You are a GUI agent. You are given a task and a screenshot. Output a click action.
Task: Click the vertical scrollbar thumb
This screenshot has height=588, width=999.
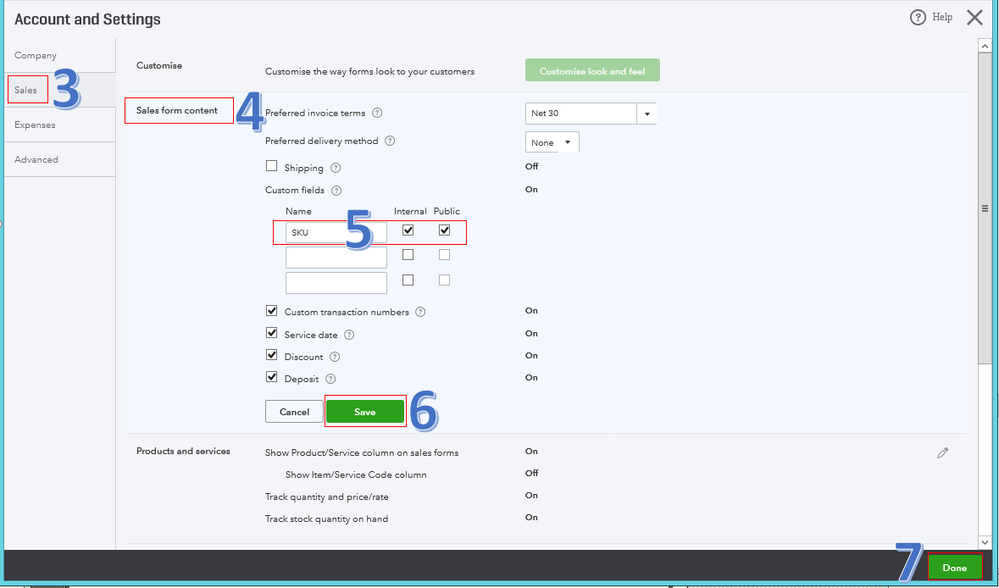click(985, 208)
